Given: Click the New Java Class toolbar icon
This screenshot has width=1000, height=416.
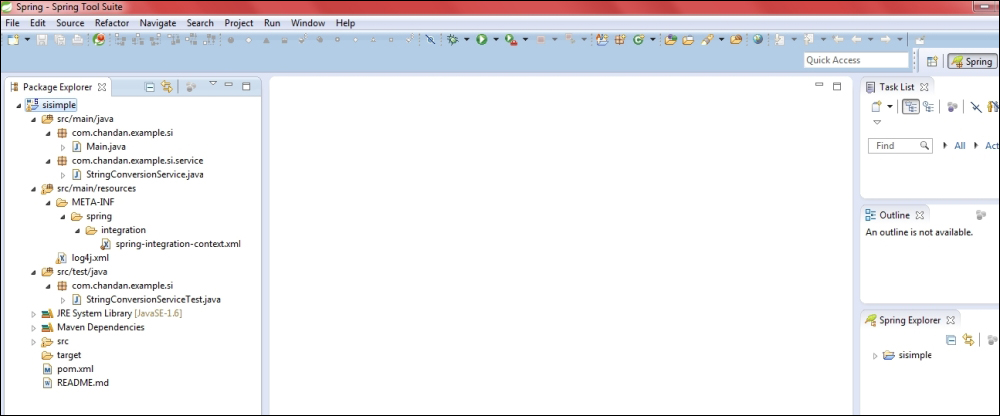Looking at the screenshot, I should pos(637,40).
